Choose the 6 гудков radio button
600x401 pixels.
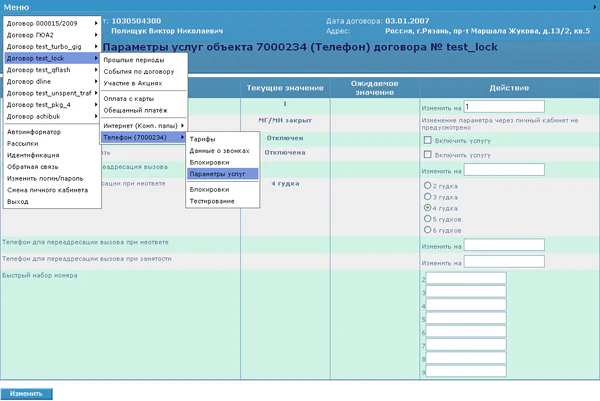430,229
